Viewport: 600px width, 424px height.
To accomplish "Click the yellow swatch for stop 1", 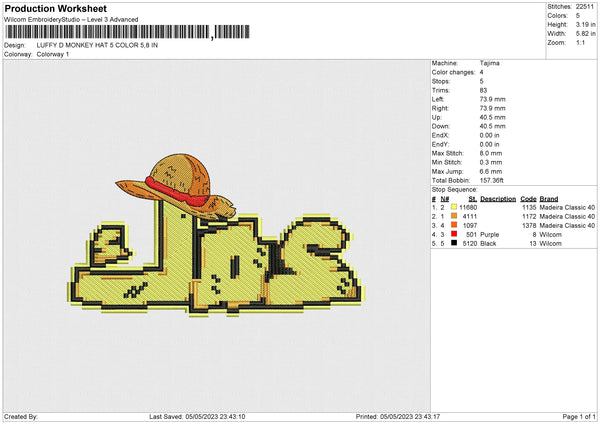I will click(x=454, y=207).
